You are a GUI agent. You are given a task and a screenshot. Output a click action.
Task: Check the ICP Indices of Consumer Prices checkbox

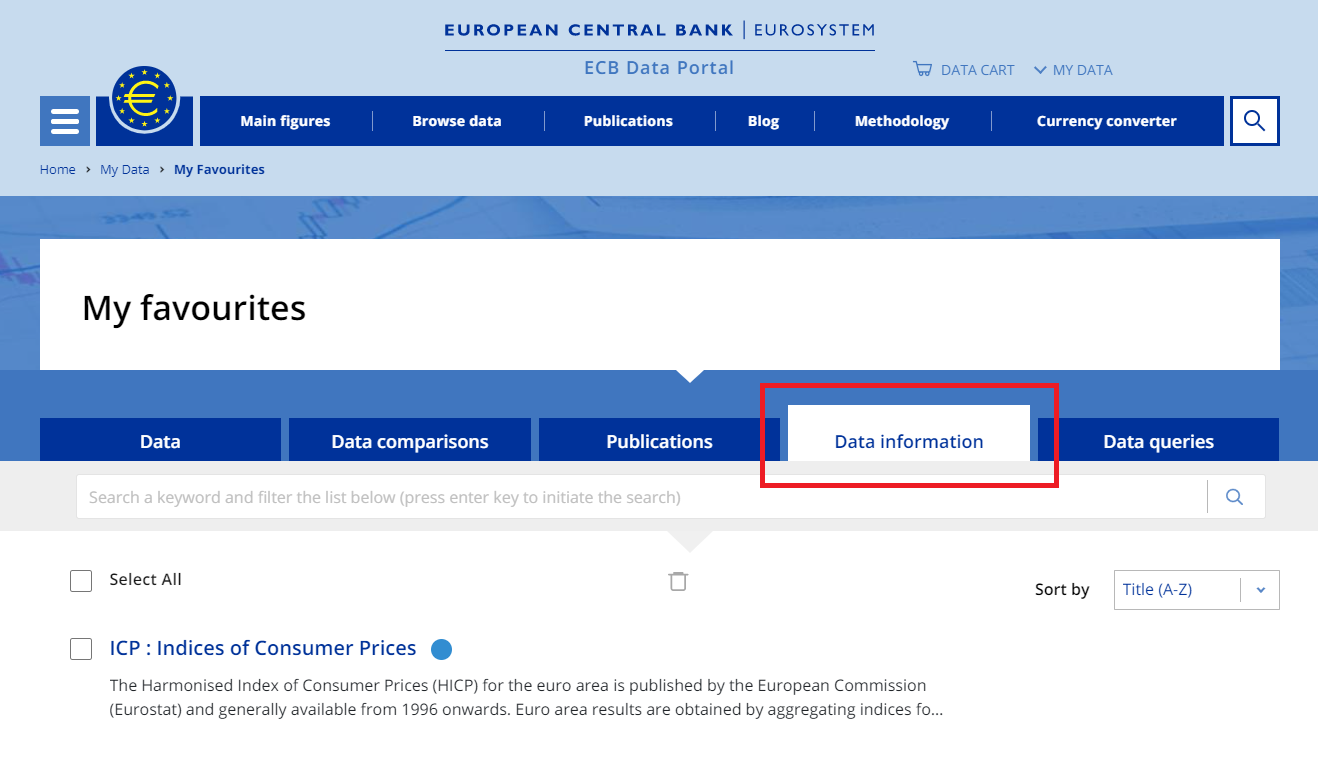(81, 649)
